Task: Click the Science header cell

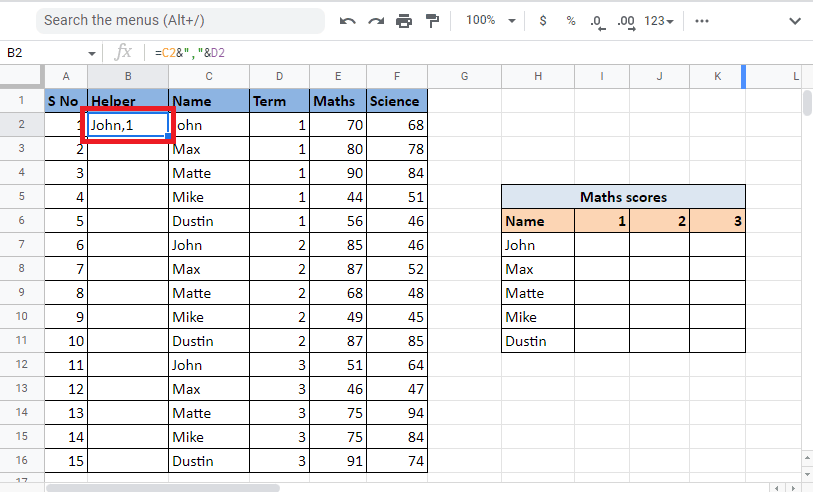Action: tap(397, 101)
